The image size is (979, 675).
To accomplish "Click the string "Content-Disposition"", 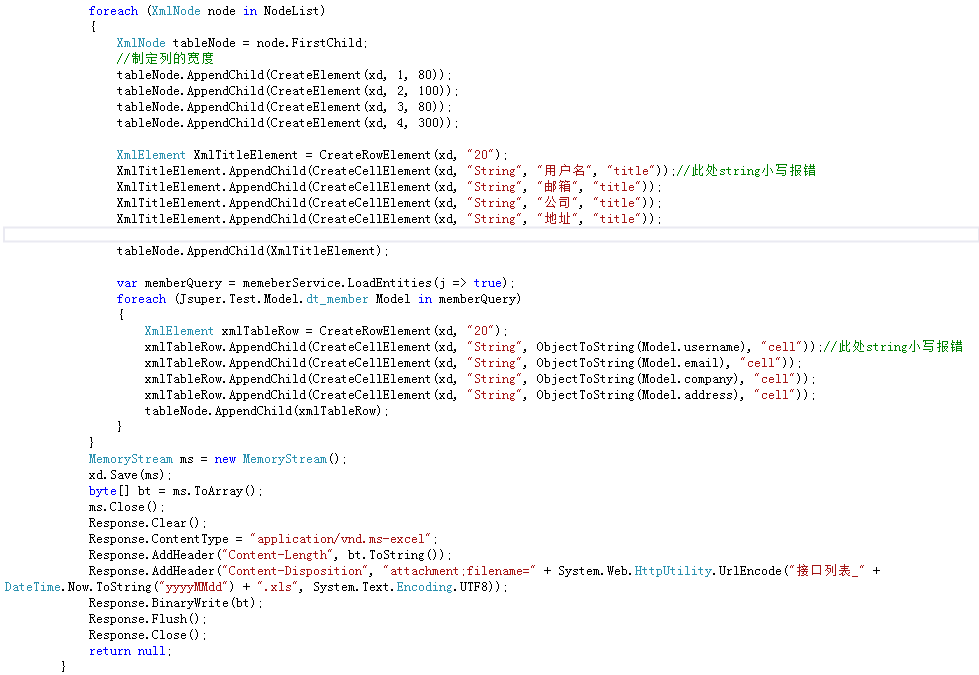I will point(295,571).
